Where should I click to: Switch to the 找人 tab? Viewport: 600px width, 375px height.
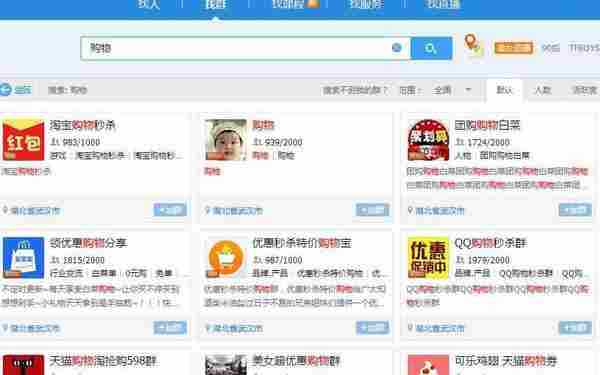(x=149, y=4)
